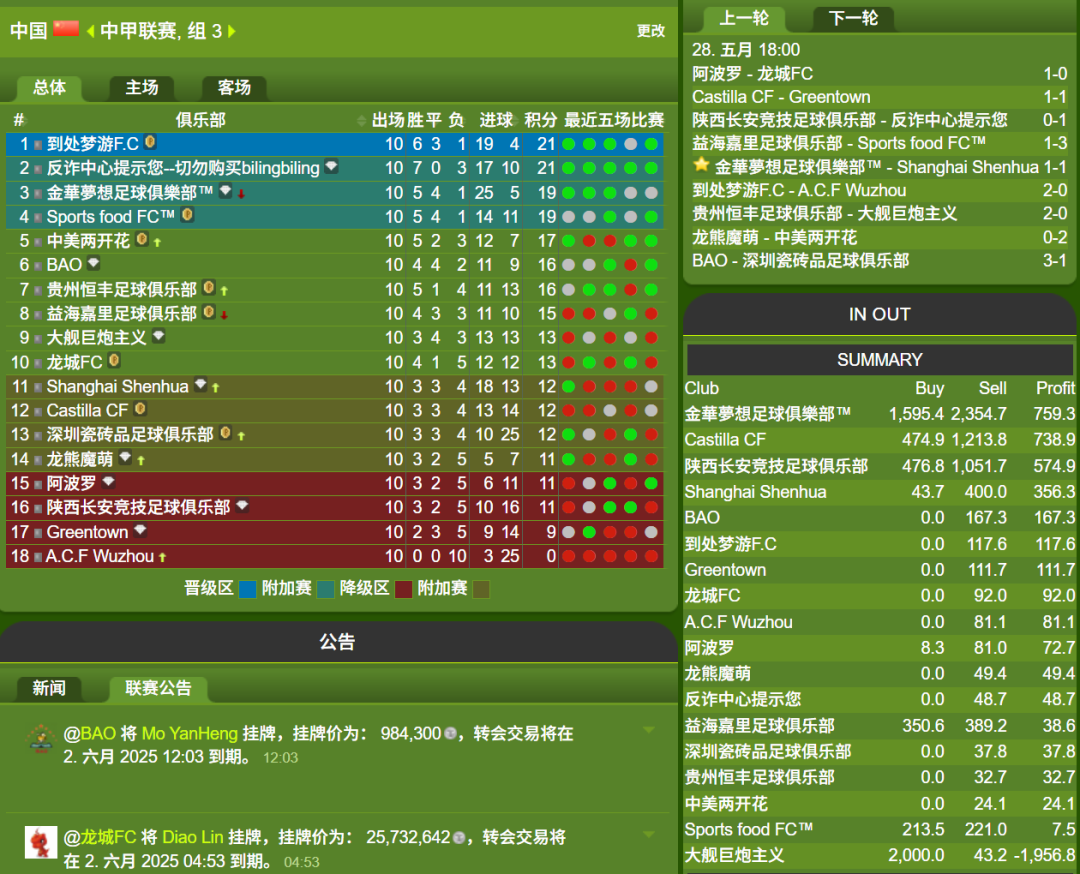Go to the next league group with the right arrow
The height and width of the screenshot is (874, 1080).
point(231,32)
